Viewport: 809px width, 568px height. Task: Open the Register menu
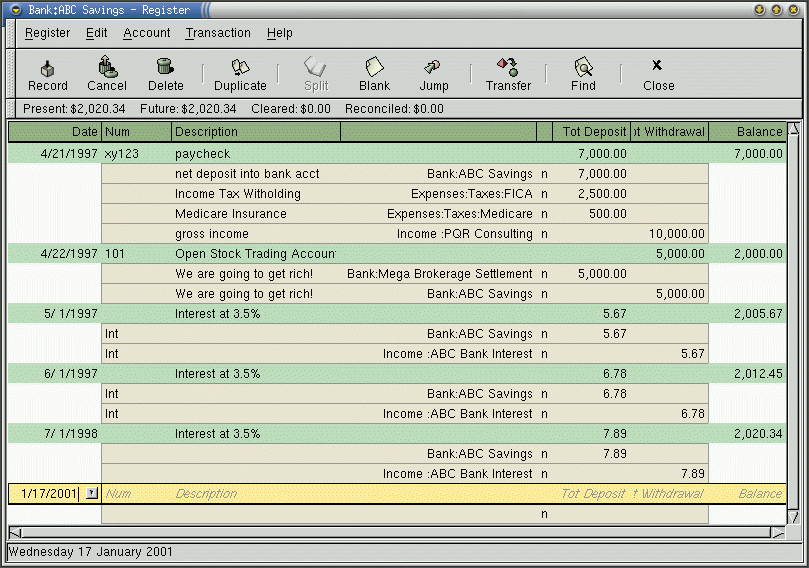48,33
